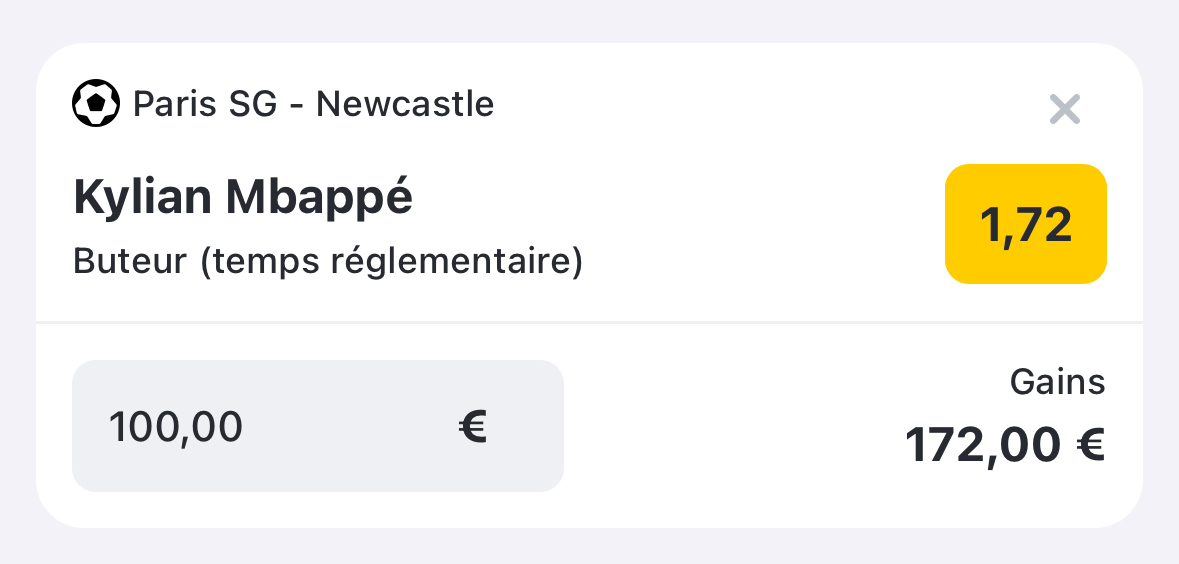
Task: Click the word Newcastle in the match header
Action: click(x=405, y=104)
